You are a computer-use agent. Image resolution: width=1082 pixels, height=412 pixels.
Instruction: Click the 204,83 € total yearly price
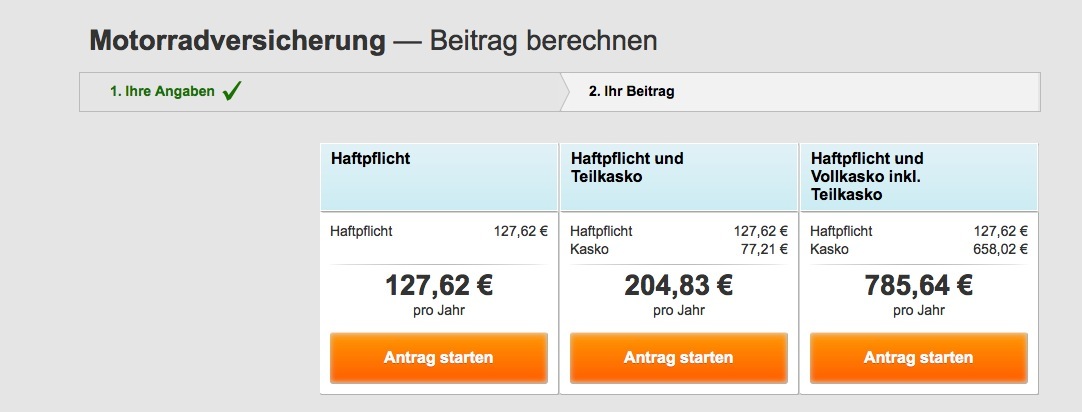click(678, 286)
